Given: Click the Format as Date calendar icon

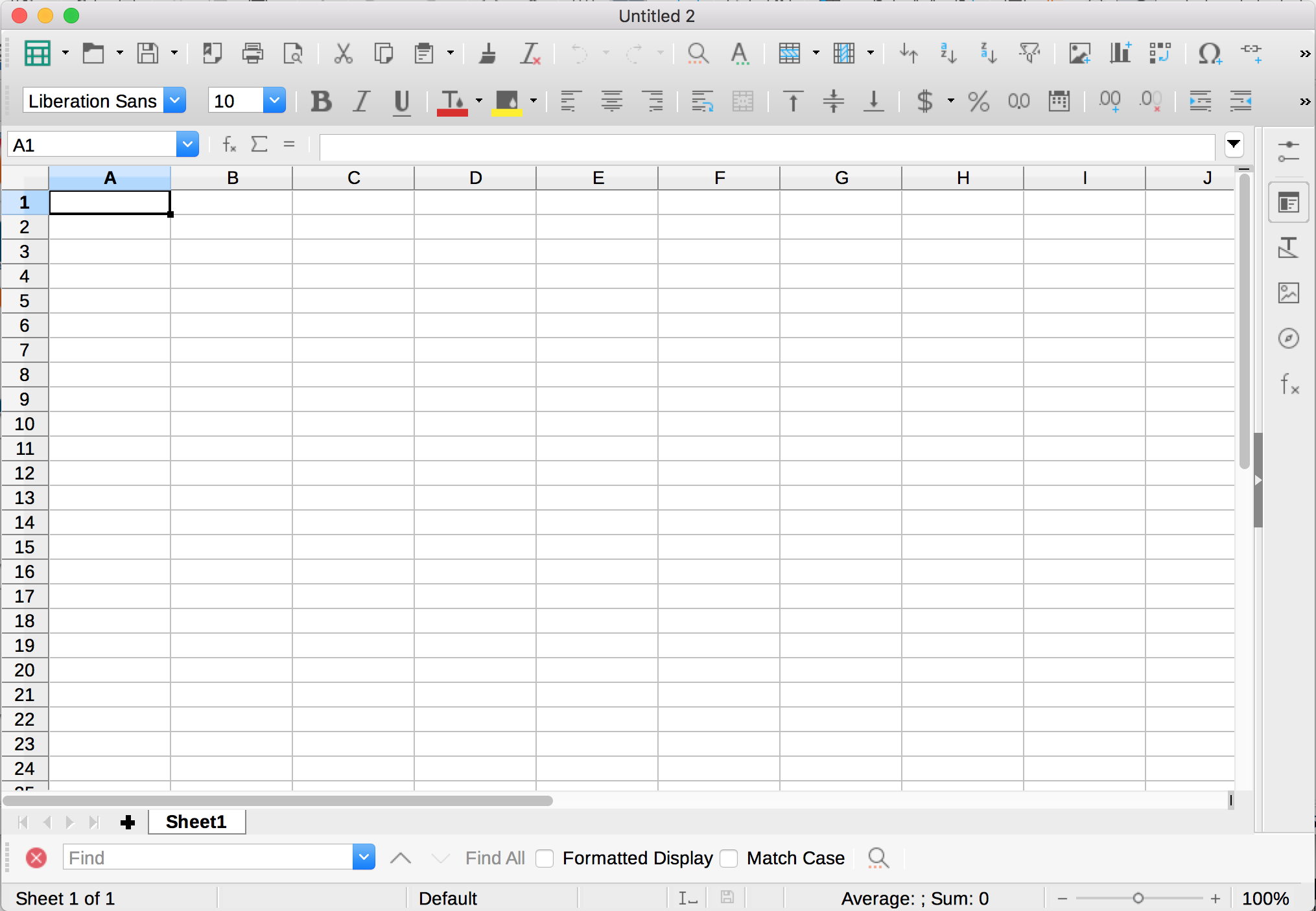Looking at the screenshot, I should [x=1059, y=101].
